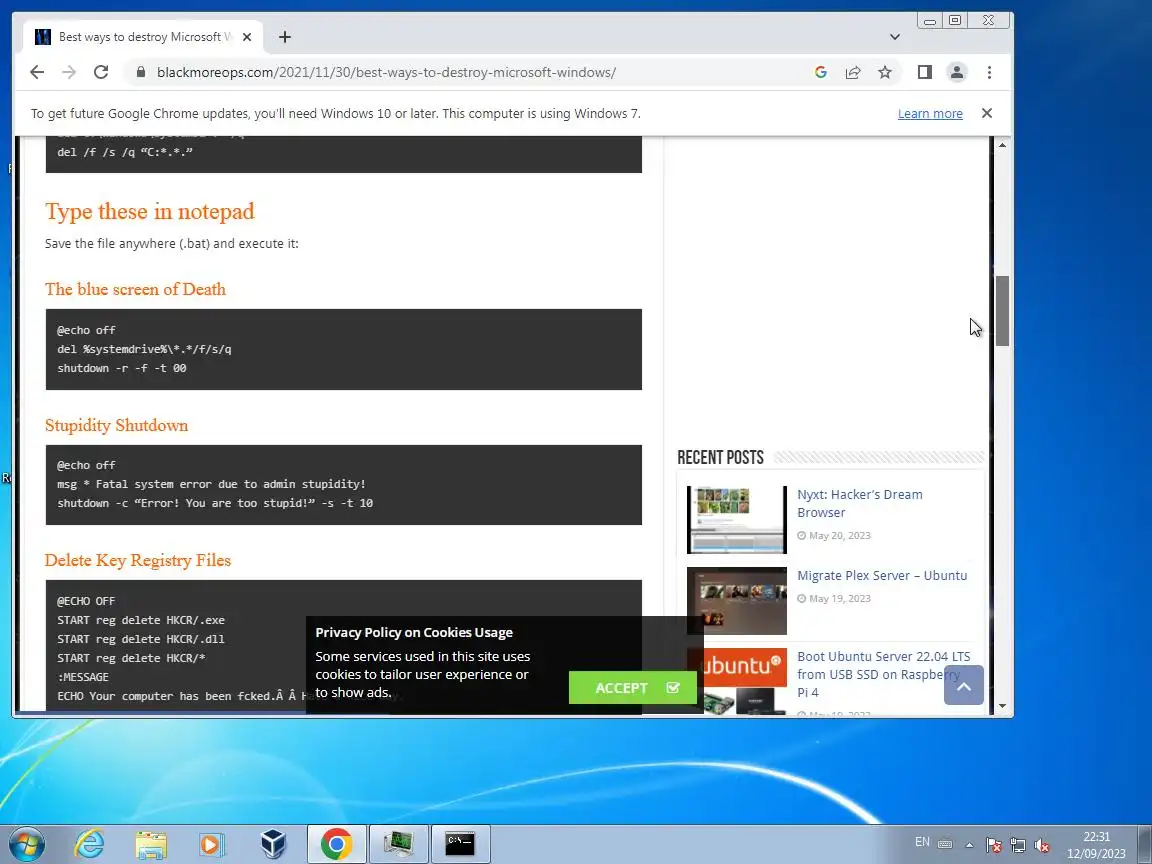Reload the current page
Image resolution: width=1152 pixels, height=864 pixels.
coord(101,72)
